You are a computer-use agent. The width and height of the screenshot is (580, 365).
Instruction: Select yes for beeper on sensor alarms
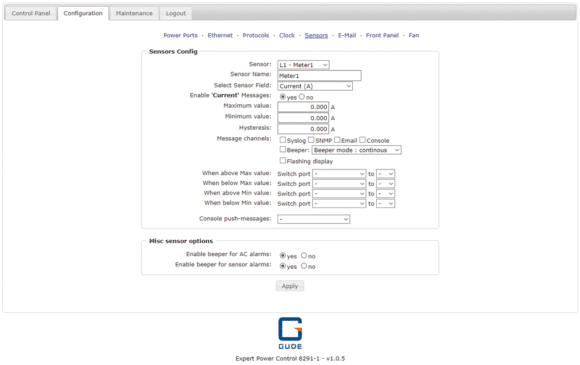(283, 266)
